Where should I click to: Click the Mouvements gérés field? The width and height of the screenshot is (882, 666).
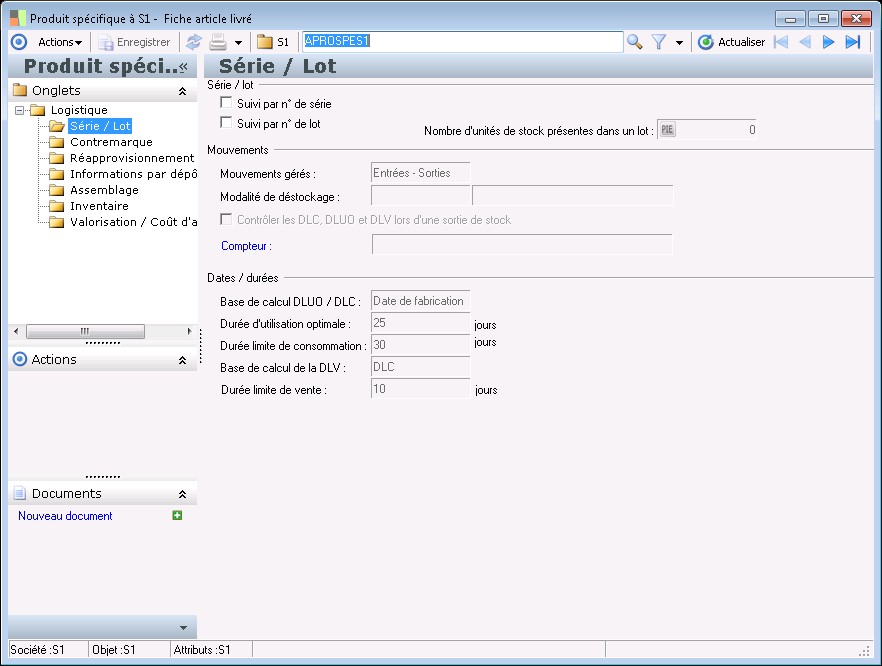(x=420, y=173)
